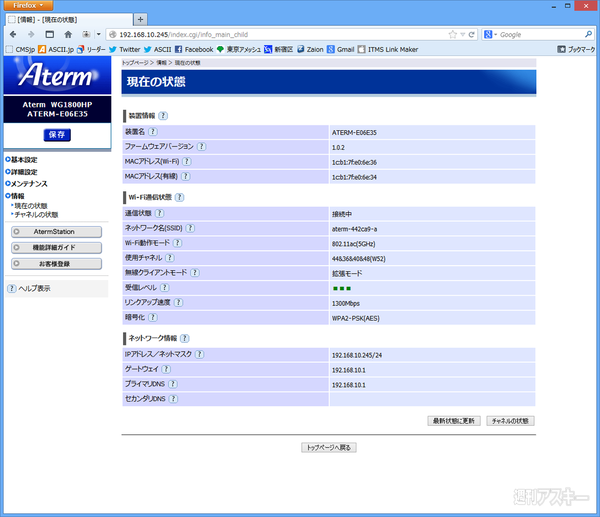Click the AtermStation button
The width and height of the screenshot is (600, 517).
[x=57, y=232]
